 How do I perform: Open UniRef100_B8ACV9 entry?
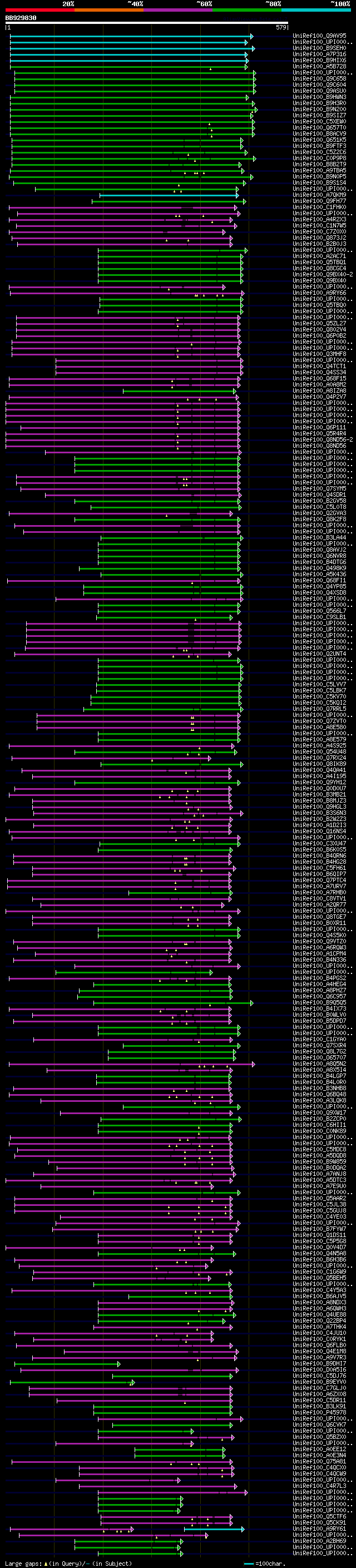click(319, 134)
